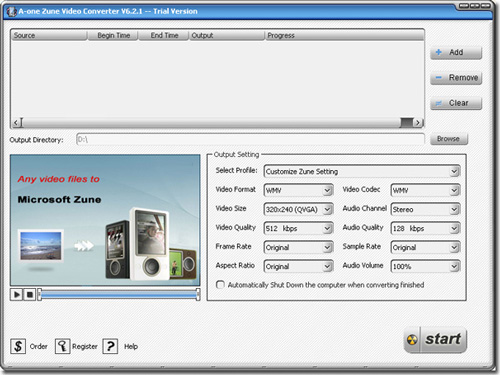500x375 pixels.
Task: Change the Video Quality dropdown
Action: click(x=298, y=228)
